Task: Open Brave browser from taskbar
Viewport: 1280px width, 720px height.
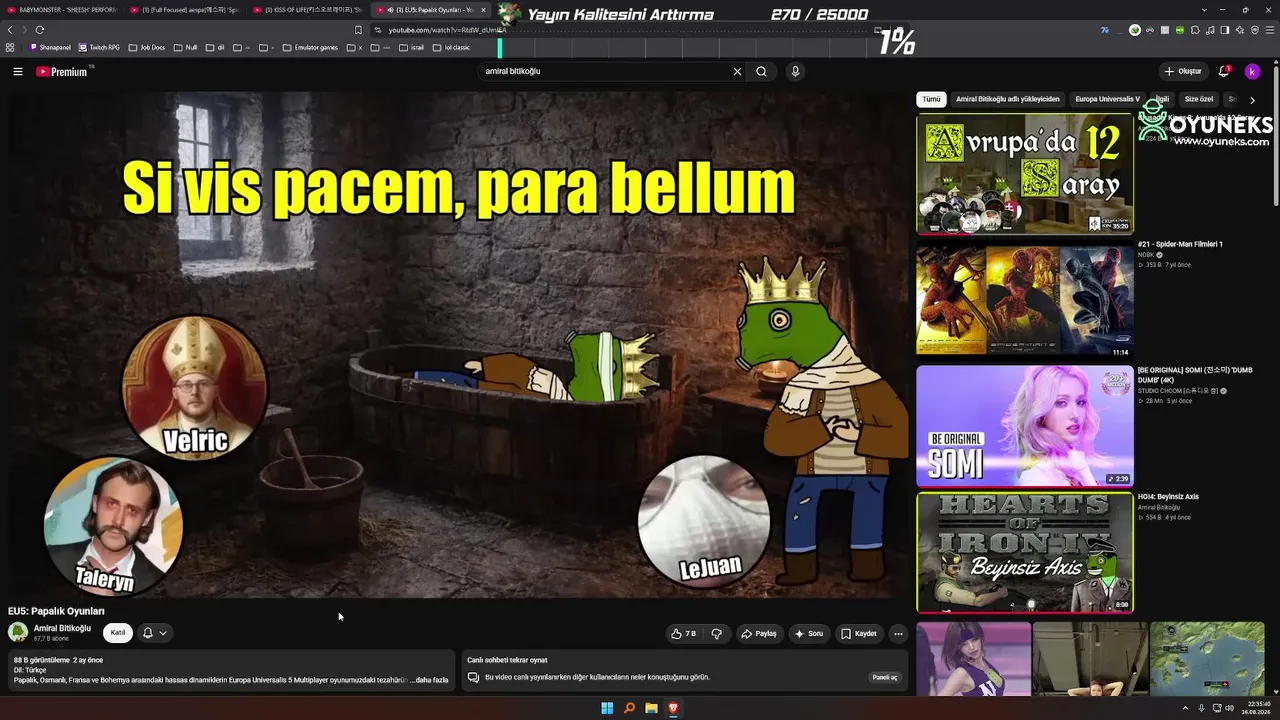Action: pos(673,708)
